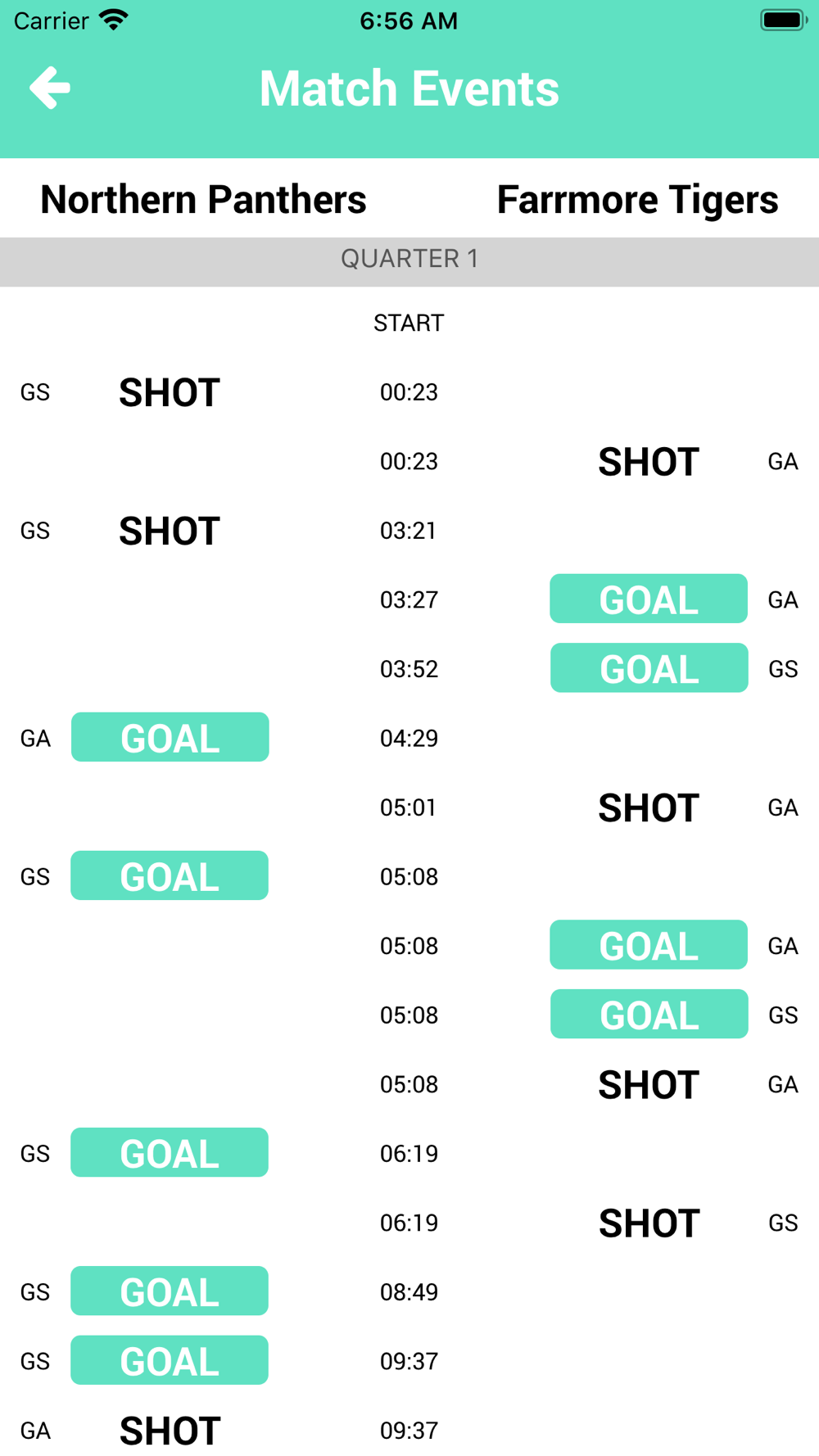The image size is (819, 1456).
Task: Tap Panthers GS GOAL badge at 05:08
Action: pyautogui.click(x=170, y=876)
